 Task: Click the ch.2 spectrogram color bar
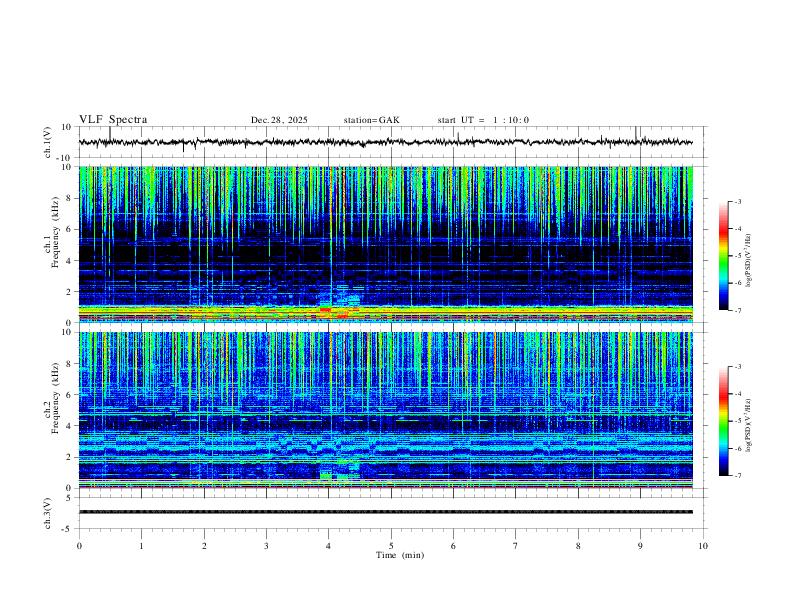723,421
